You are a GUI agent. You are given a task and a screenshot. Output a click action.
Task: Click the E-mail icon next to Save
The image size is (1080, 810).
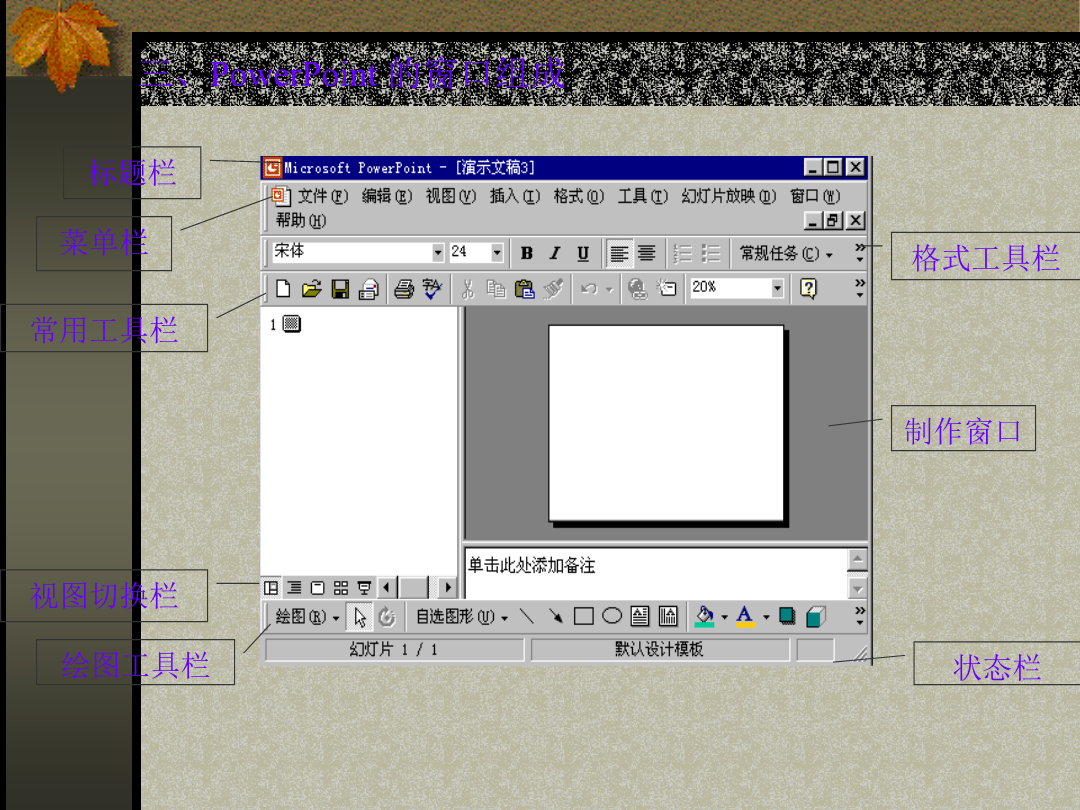pos(368,289)
